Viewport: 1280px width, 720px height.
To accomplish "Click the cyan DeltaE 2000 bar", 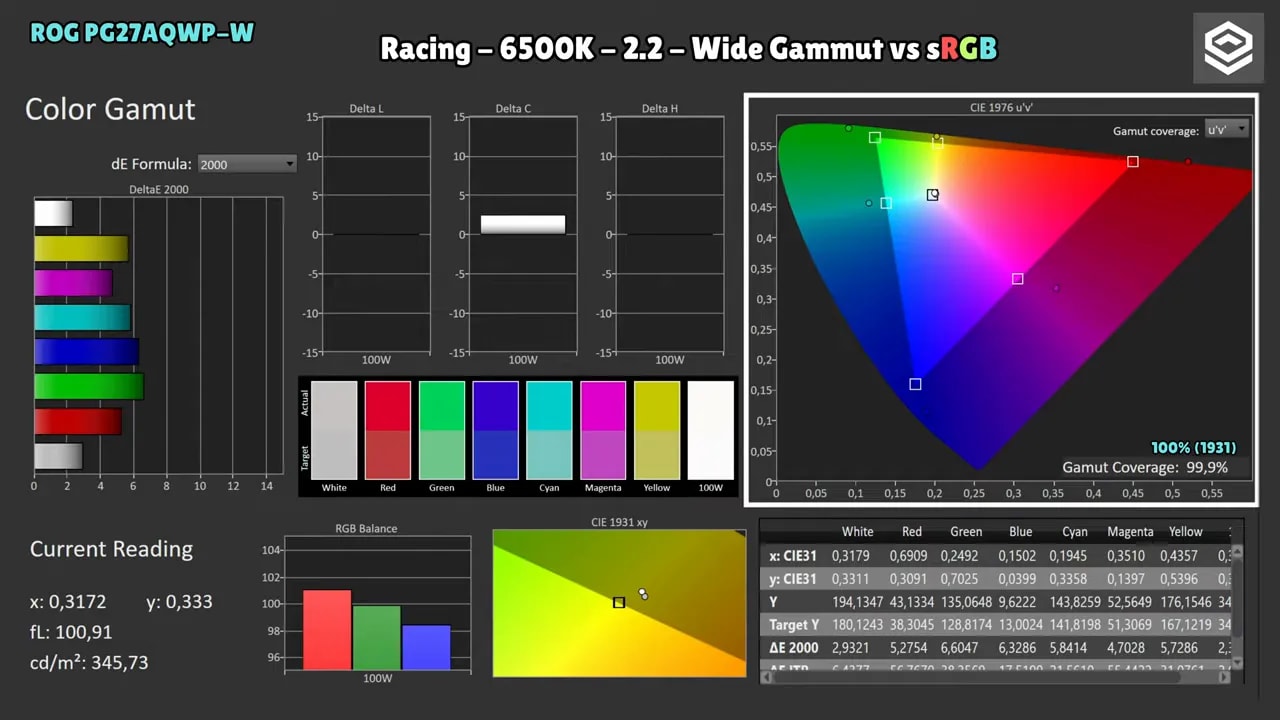I will click(x=82, y=317).
